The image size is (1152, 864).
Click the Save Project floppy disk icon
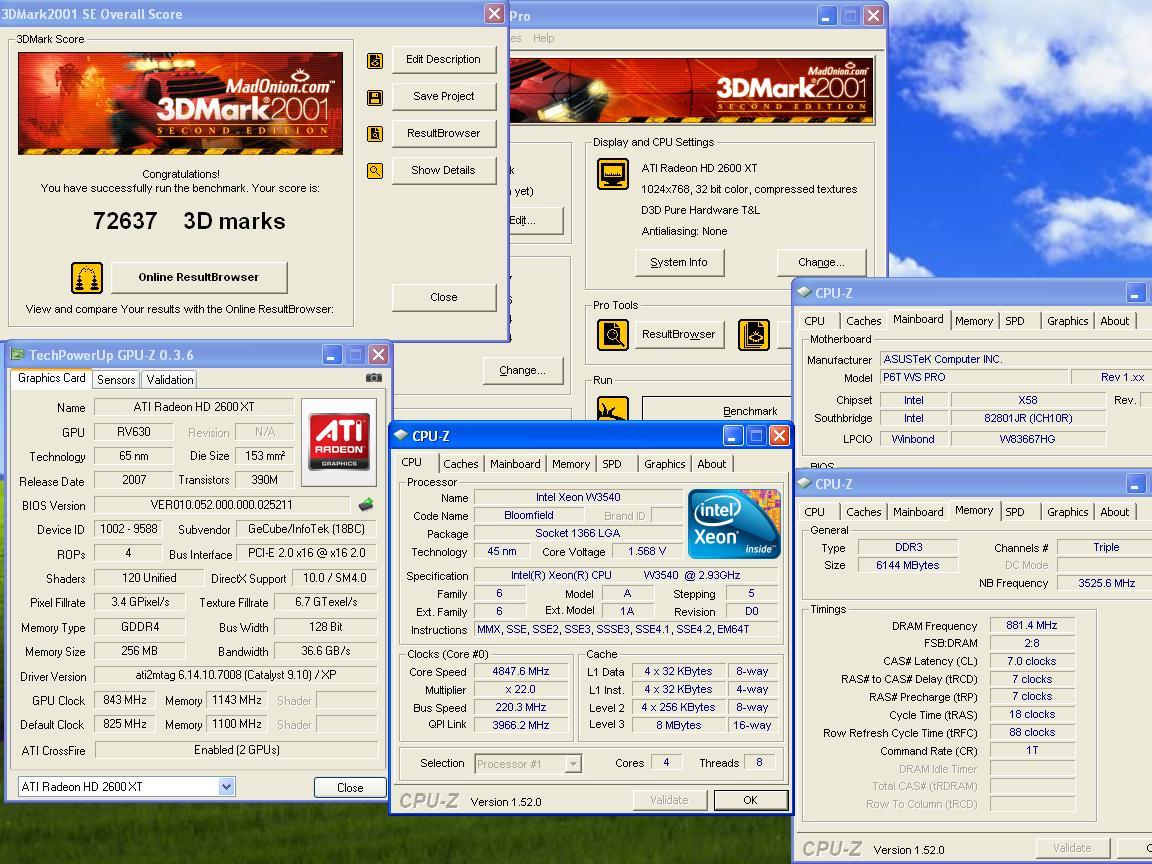coord(375,98)
